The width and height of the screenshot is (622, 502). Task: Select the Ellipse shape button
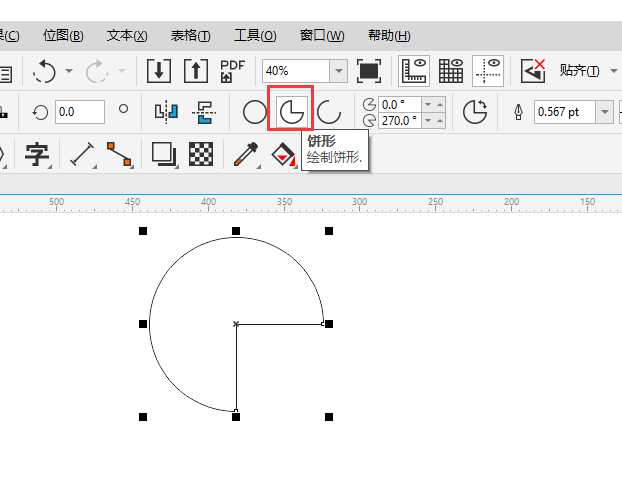click(255, 111)
